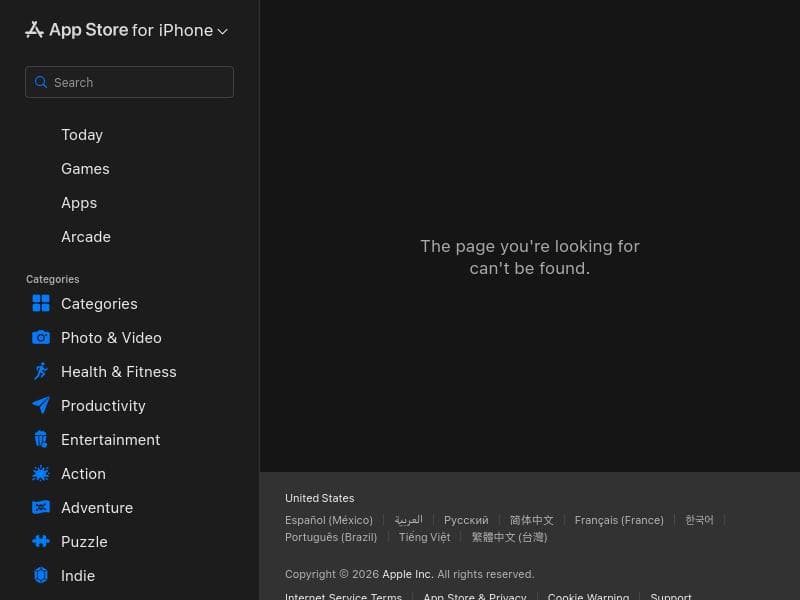The width and height of the screenshot is (800, 600).
Task: Open the Photo & Video category
Action: click(x=111, y=338)
